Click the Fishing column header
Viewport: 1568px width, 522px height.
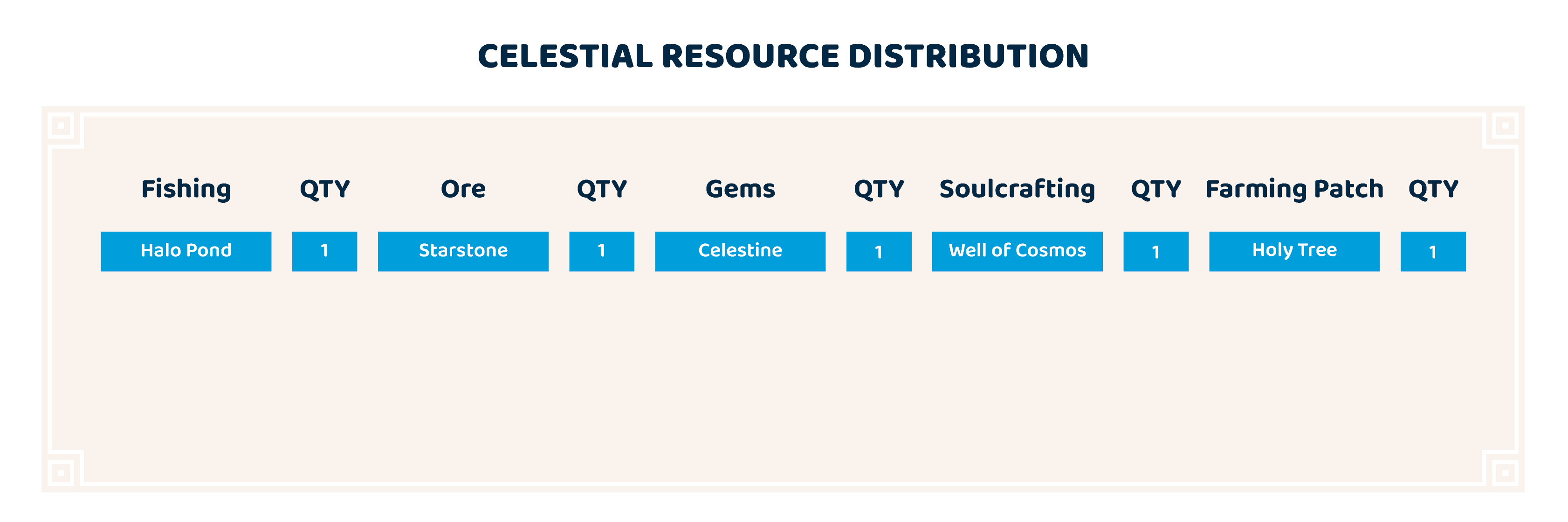coord(186,189)
